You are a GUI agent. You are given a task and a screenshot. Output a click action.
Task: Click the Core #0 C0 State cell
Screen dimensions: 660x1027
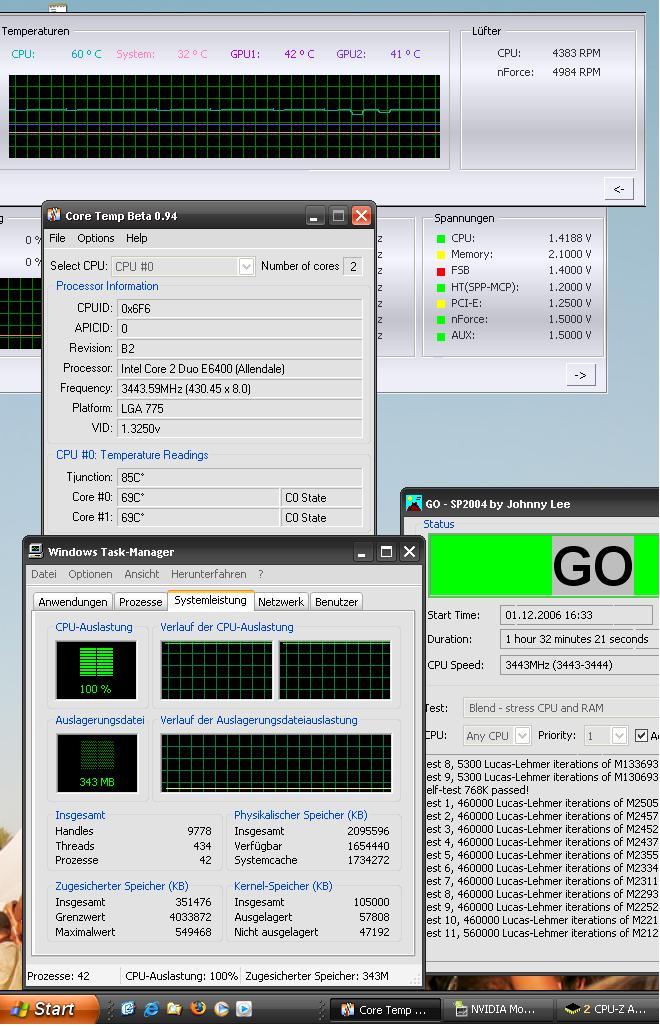pyautogui.click(x=321, y=498)
